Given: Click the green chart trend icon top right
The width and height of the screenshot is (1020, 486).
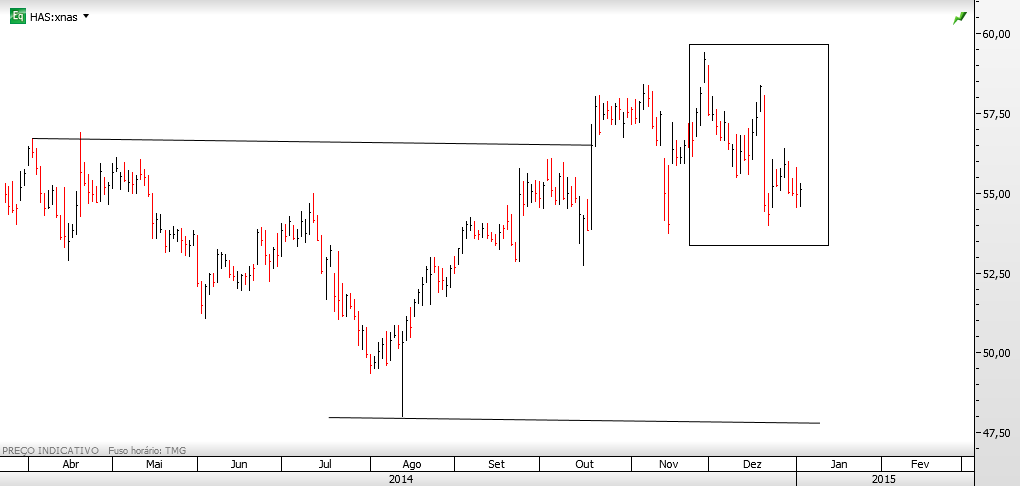Looking at the screenshot, I should point(960,19).
